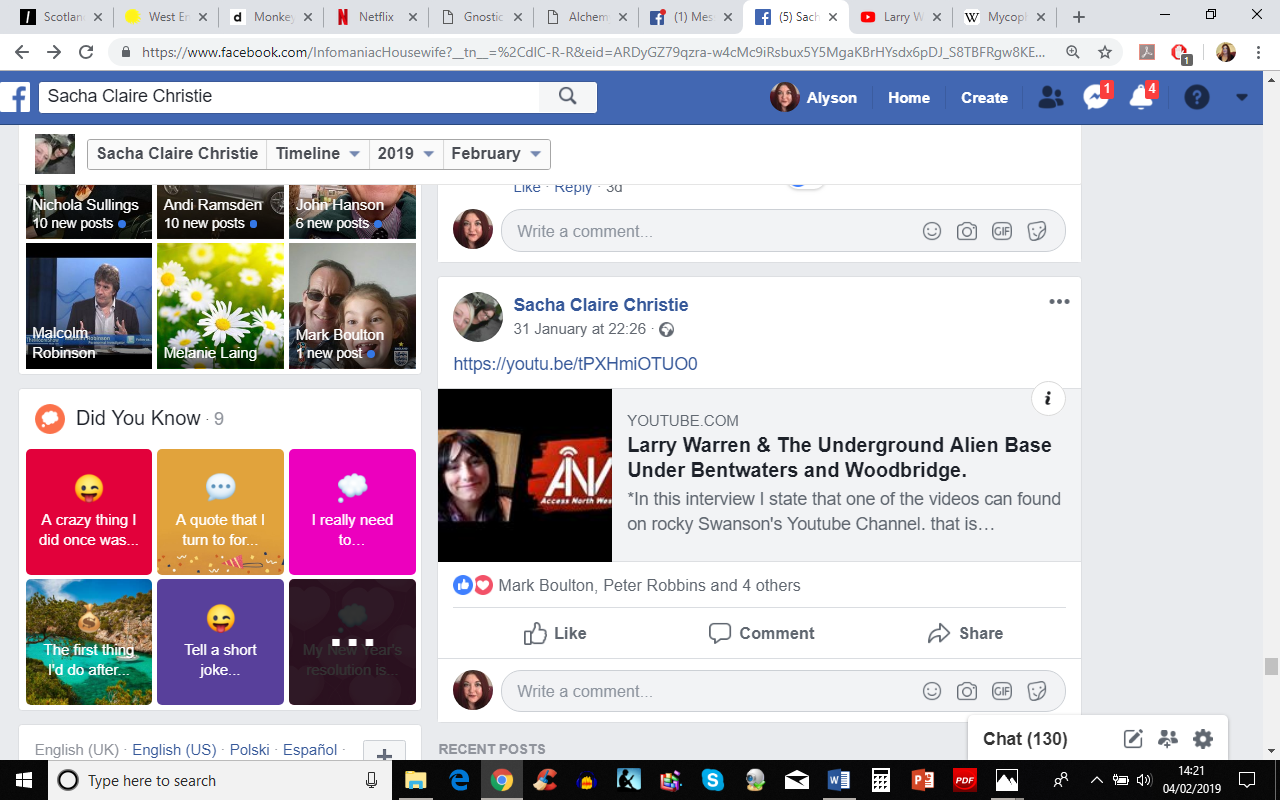Like the Larry Warren video post
This screenshot has width=1280, height=800.
555,633
